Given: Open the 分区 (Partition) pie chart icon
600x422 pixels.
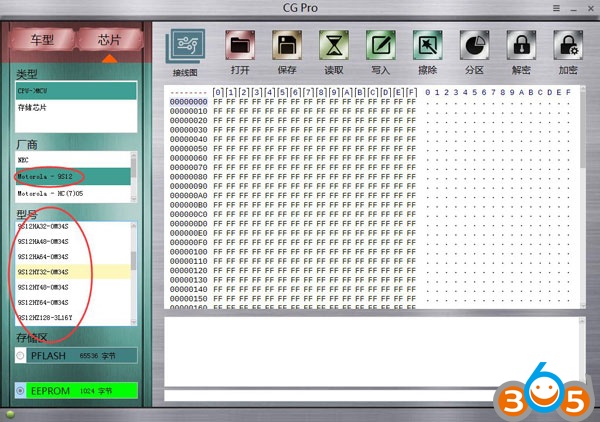Looking at the screenshot, I should pos(474,45).
